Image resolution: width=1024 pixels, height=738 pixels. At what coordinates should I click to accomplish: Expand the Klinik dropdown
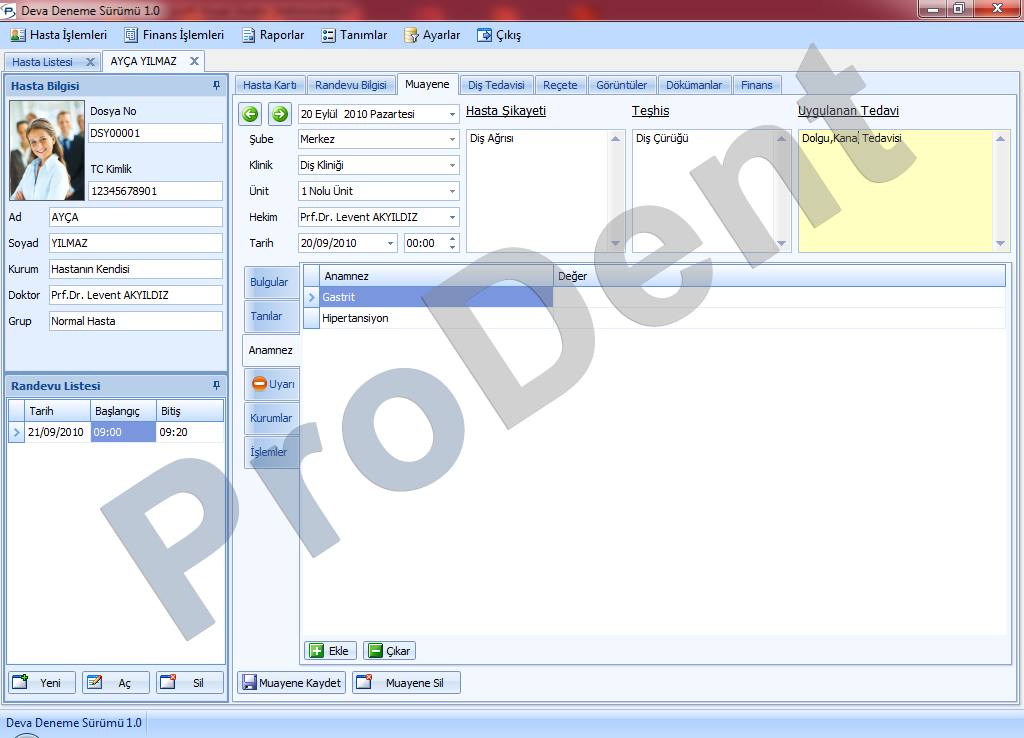tap(452, 165)
